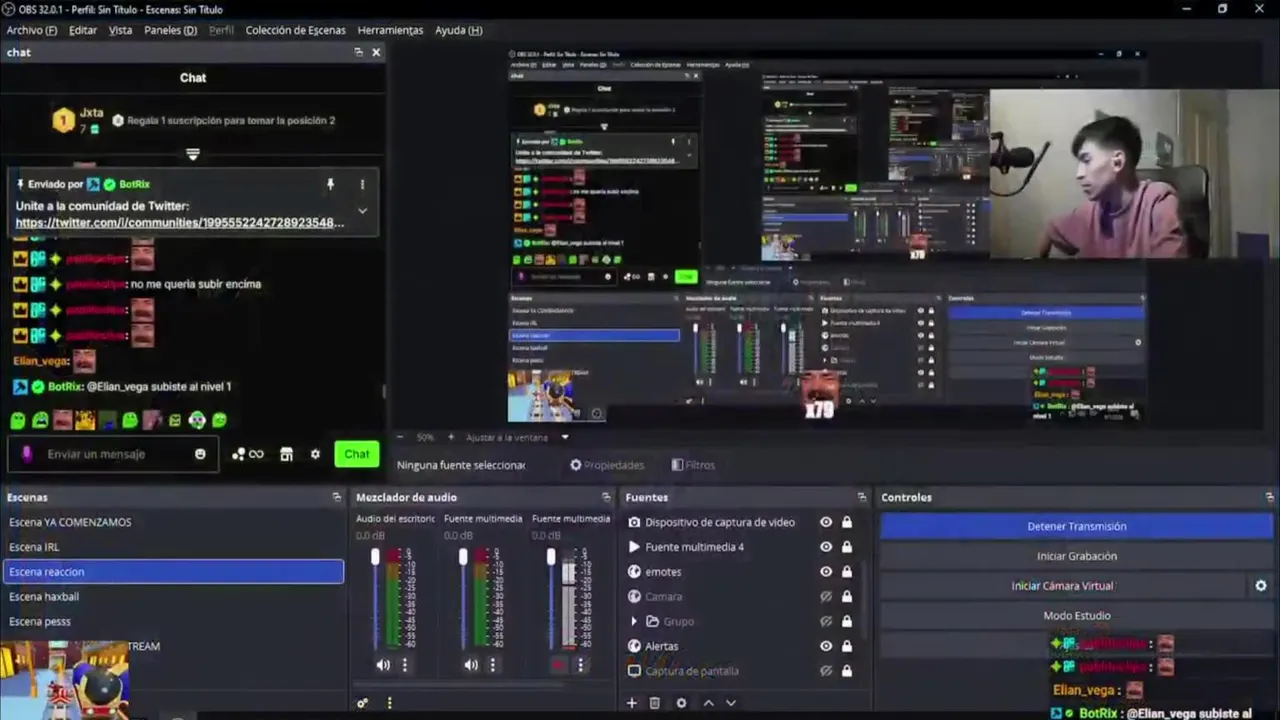The width and height of the screenshot is (1280, 720).
Task: Hide Fuente multimedia 4 source
Action: click(x=826, y=547)
